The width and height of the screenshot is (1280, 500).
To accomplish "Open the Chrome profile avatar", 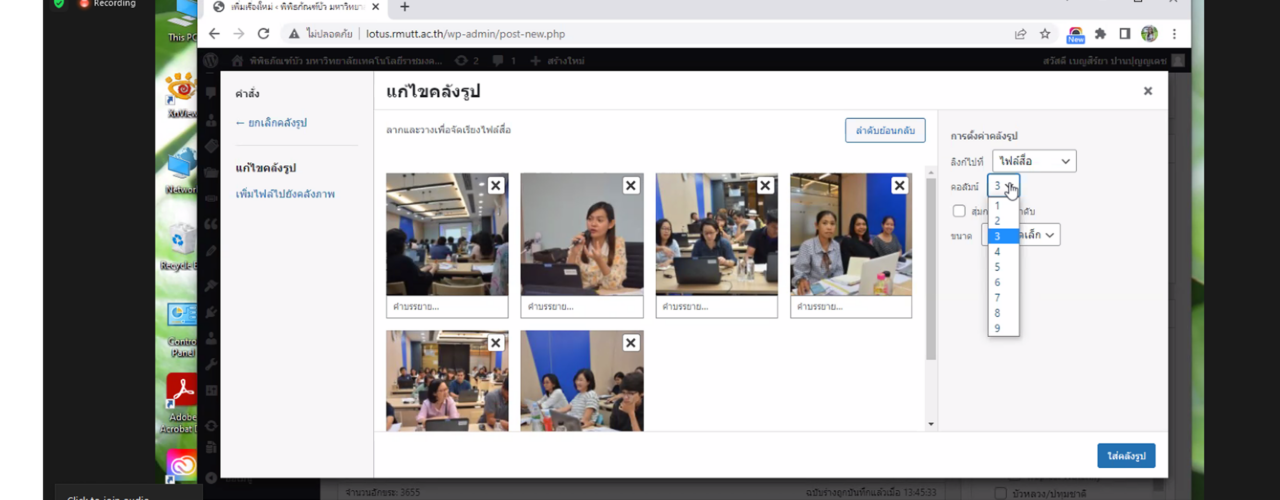I will pyautogui.click(x=1149, y=33).
